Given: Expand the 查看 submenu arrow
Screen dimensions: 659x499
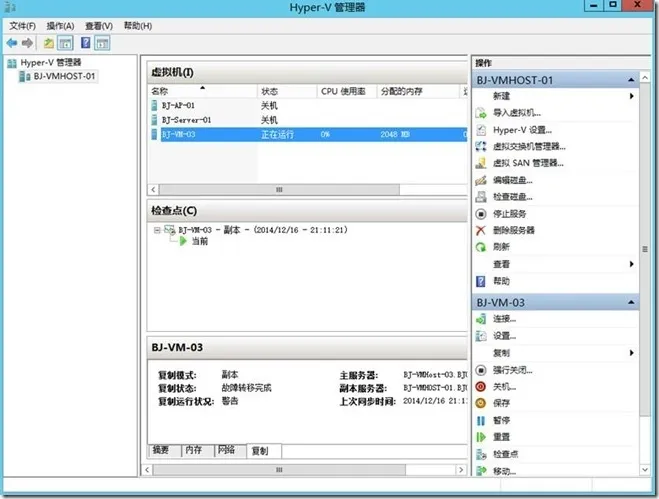Looking at the screenshot, I should (x=631, y=264).
